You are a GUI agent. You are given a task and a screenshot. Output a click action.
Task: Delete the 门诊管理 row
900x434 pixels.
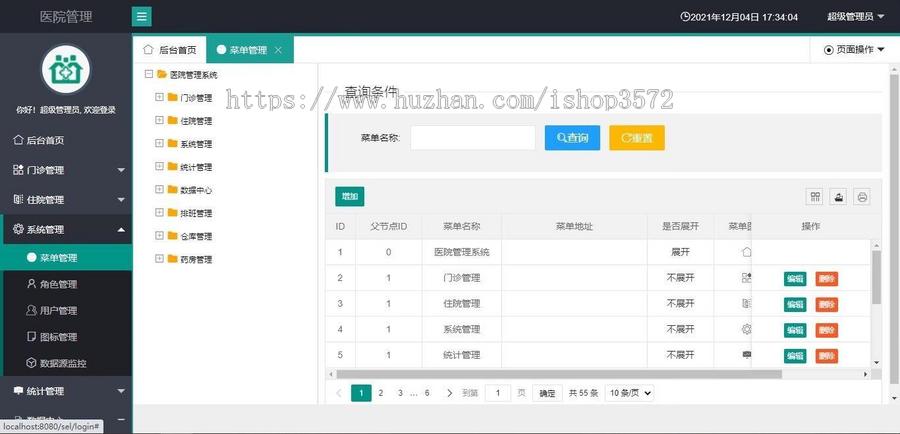pos(827,278)
